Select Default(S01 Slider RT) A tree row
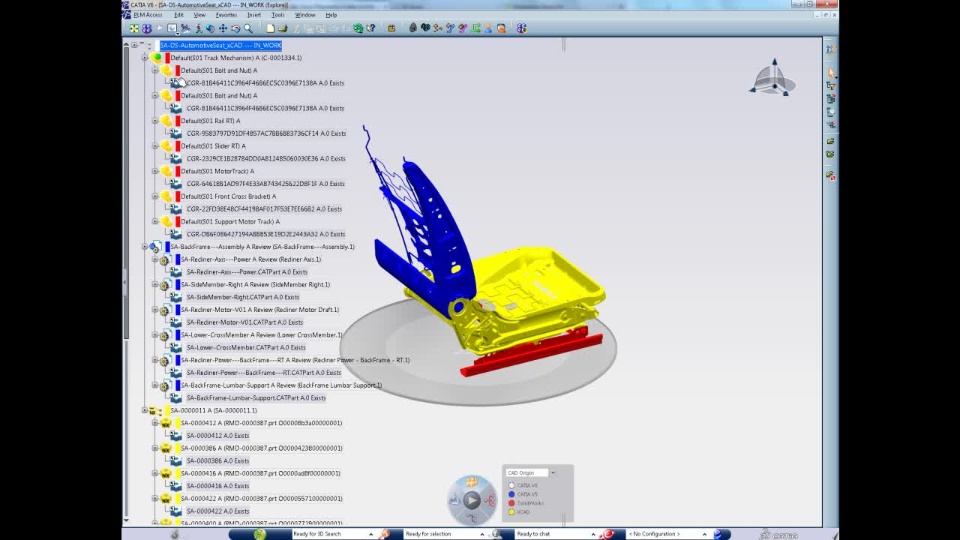The height and width of the screenshot is (540, 960). (213, 146)
